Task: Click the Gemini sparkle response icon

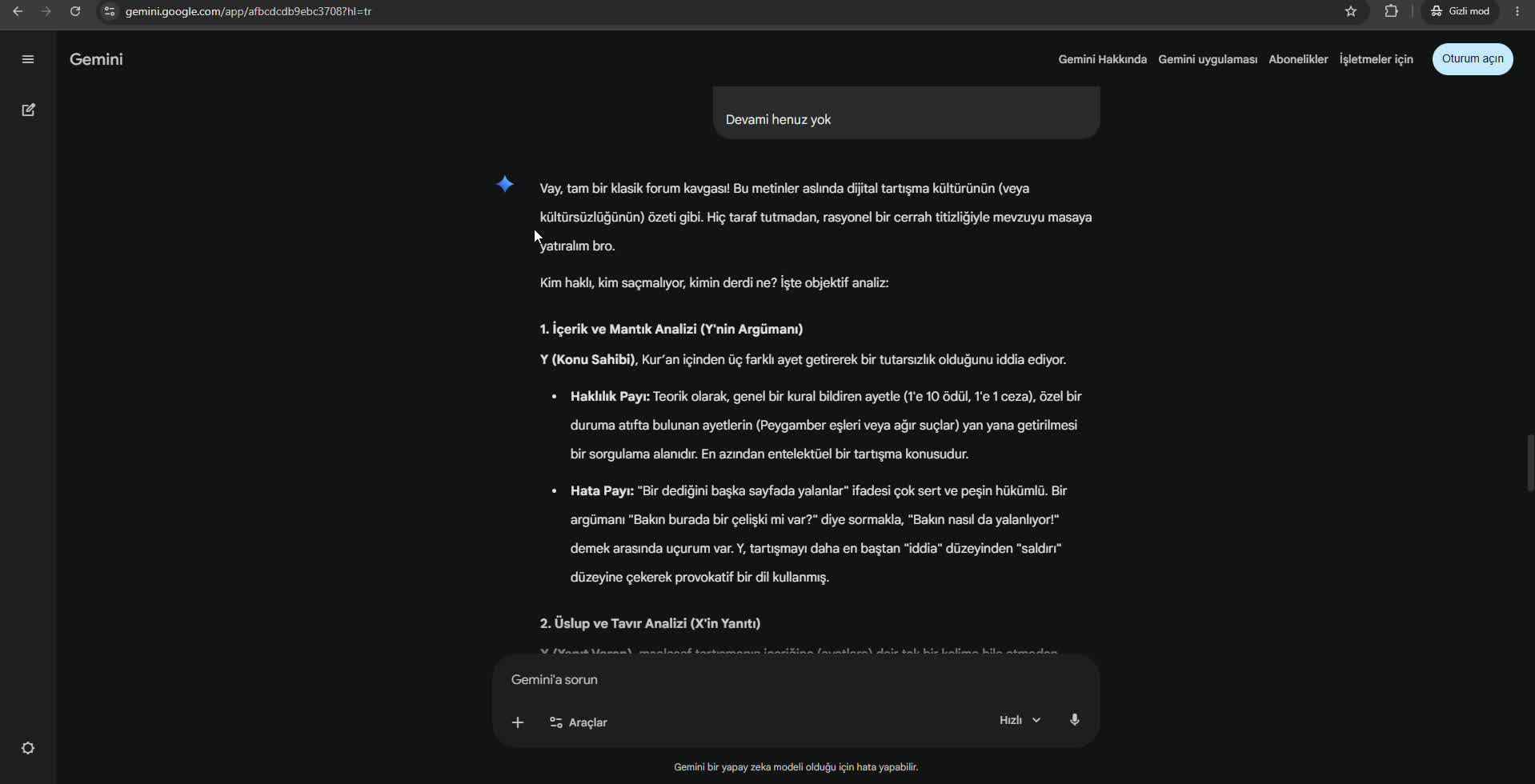Action: tap(505, 185)
